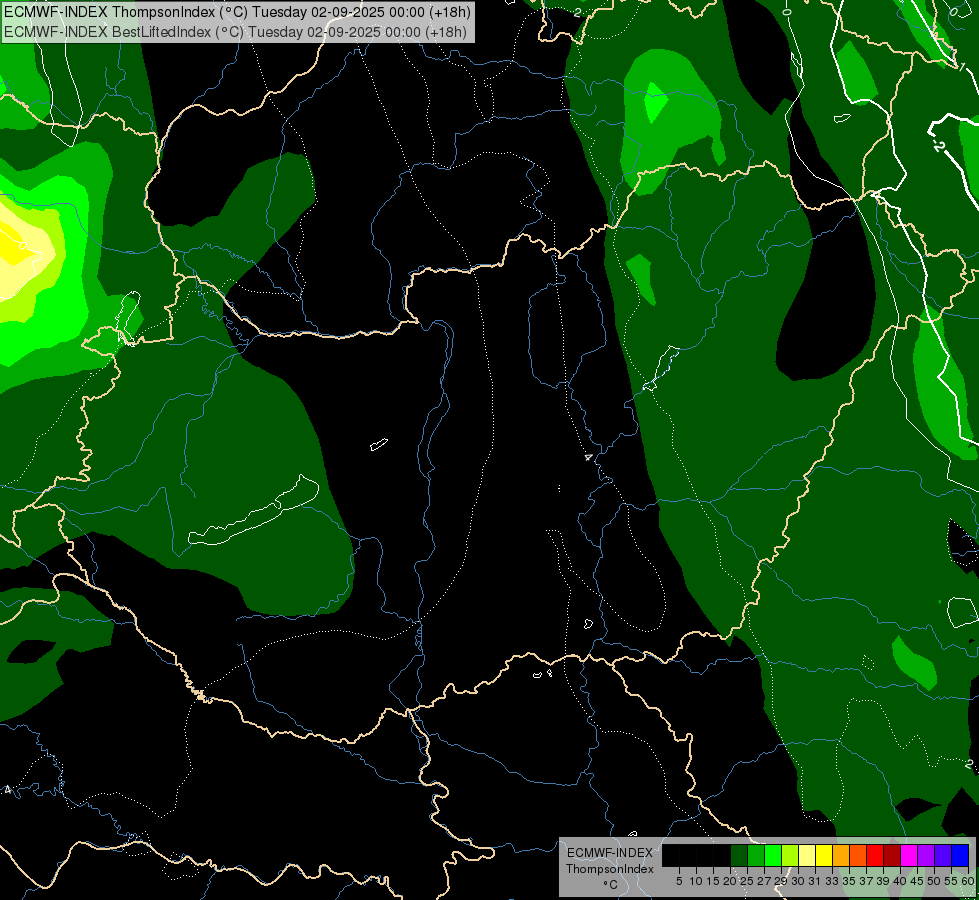The width and height of the screenshot is (979, 900).
Task: Click legend tick value 39
Action: click(x=883, y=881)
